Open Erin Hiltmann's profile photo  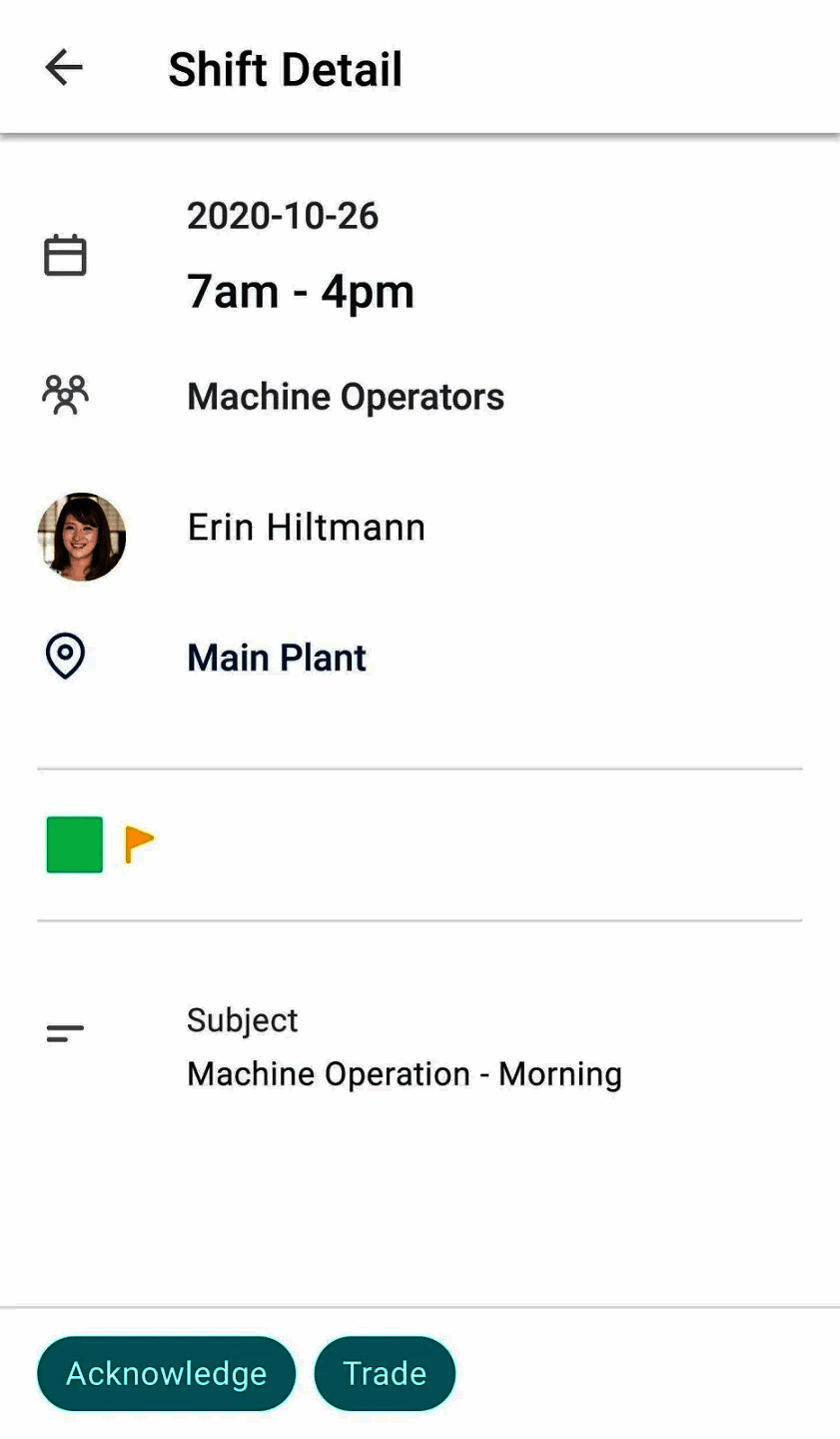[82, 537]
